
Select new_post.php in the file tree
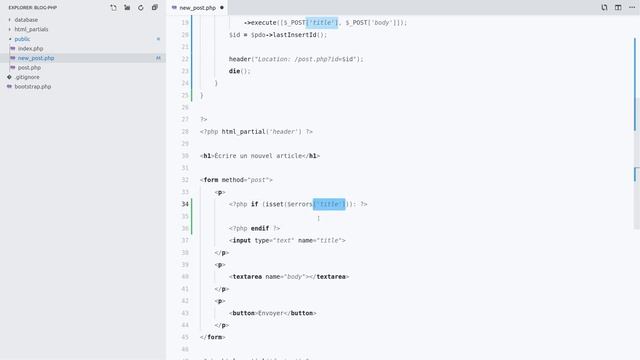click(x=36, y=58)
